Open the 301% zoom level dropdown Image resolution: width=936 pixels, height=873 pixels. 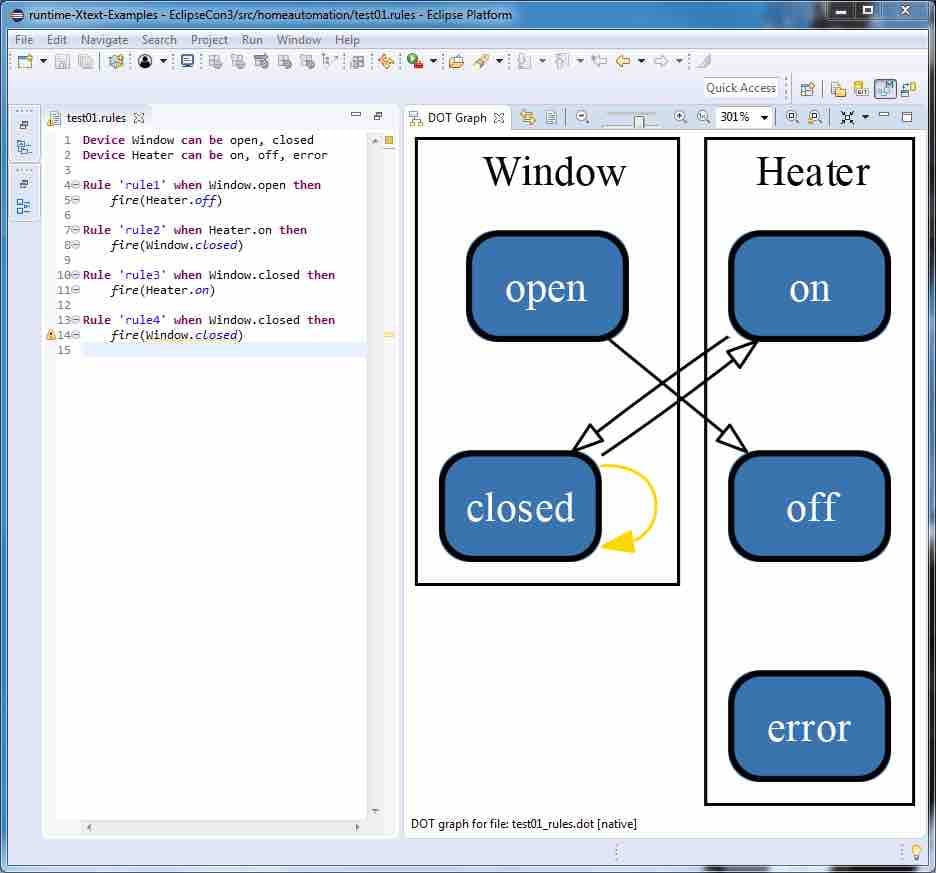click(x=766, y=117)
